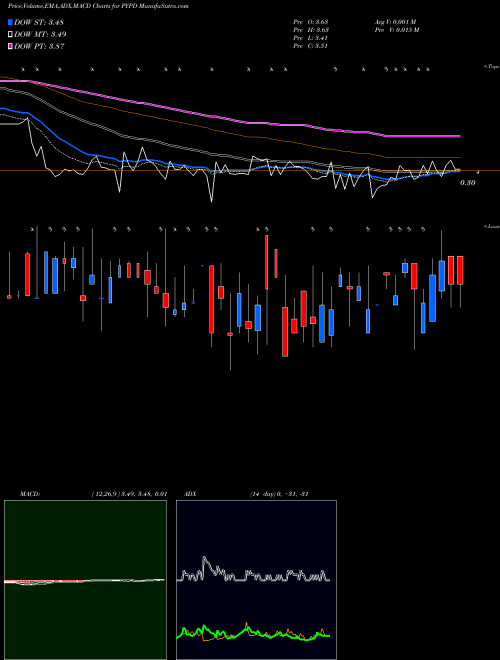Image resolution: width=500 pixels, height=660 pixels.
Task: Click the 0.30 price label on EMA chart
Action: coord(468,183)
